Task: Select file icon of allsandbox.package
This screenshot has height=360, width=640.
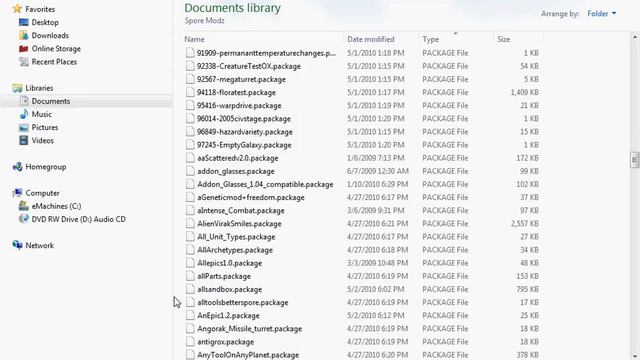Action: pos(190,289)
